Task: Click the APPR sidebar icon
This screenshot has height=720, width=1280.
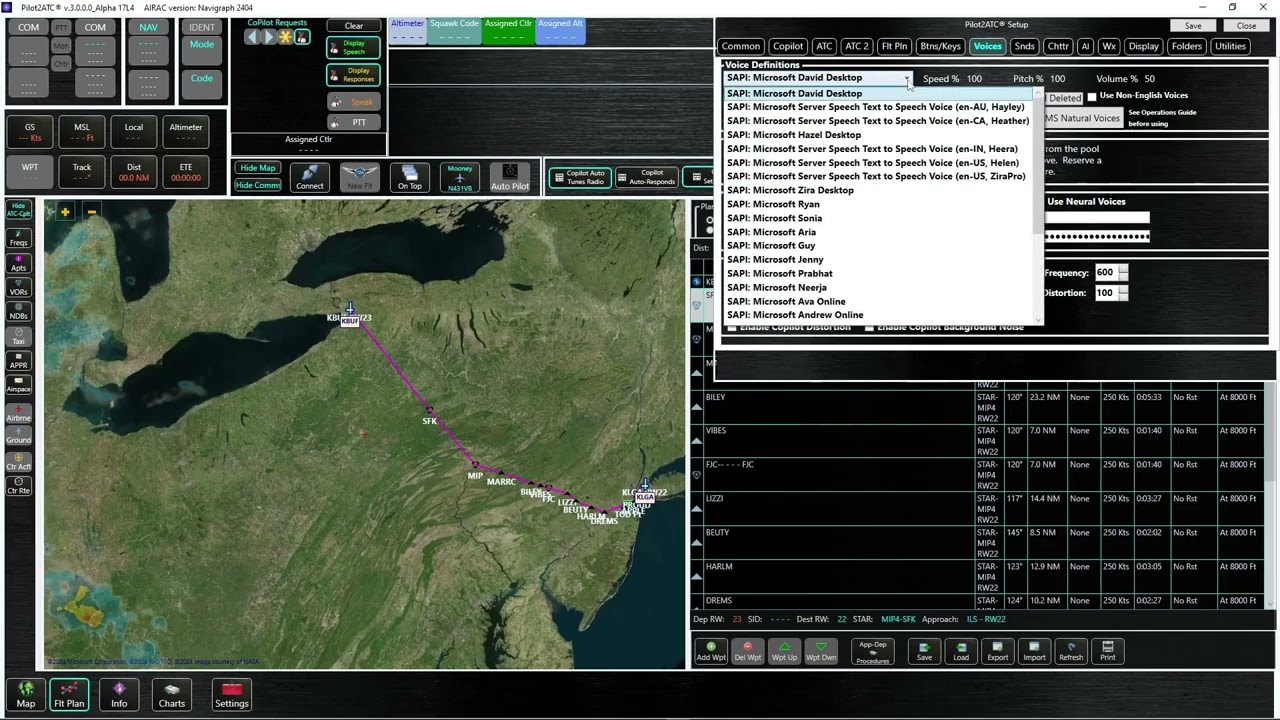Action: [x=18, y=359]
